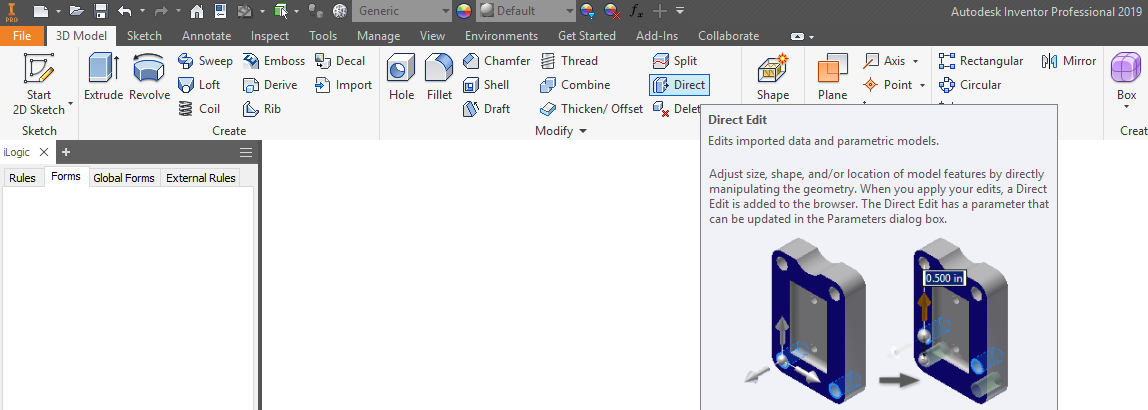Switch to the Annotate ribbon tab
The image size is (1148, 410).
206,36
